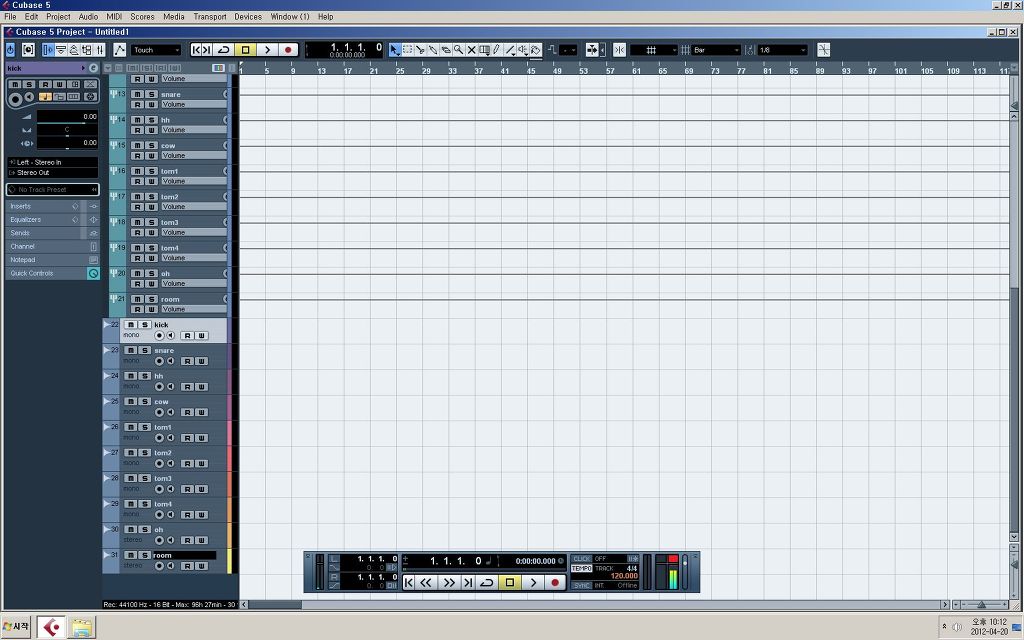Select the Mute X tool
This screenshot has width=1024, height=640.
click(472, 50)
